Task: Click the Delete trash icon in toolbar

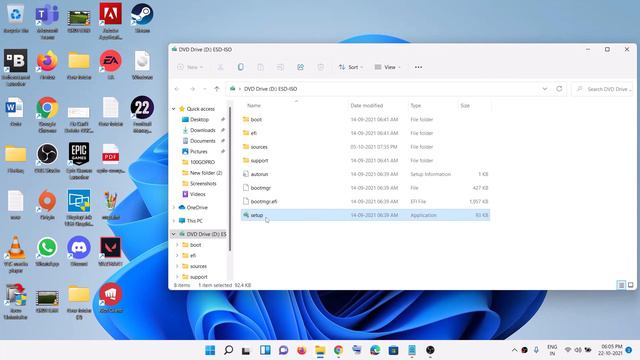Action: pos(321,67)
